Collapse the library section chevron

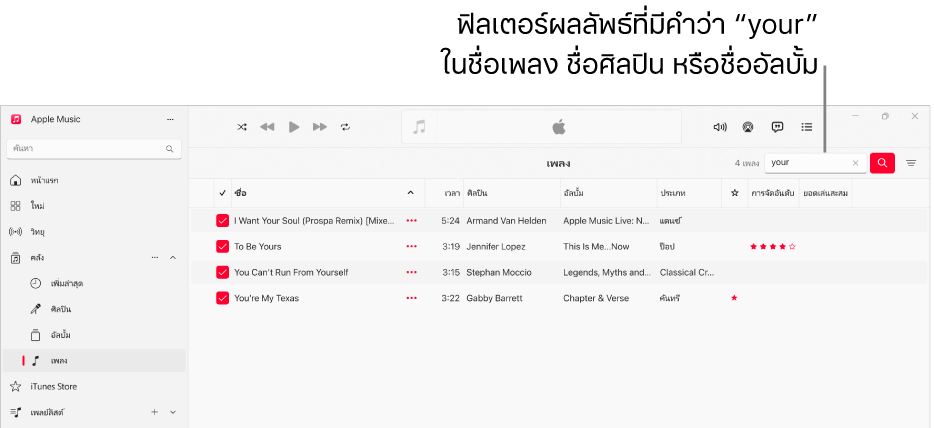[173, 258]
